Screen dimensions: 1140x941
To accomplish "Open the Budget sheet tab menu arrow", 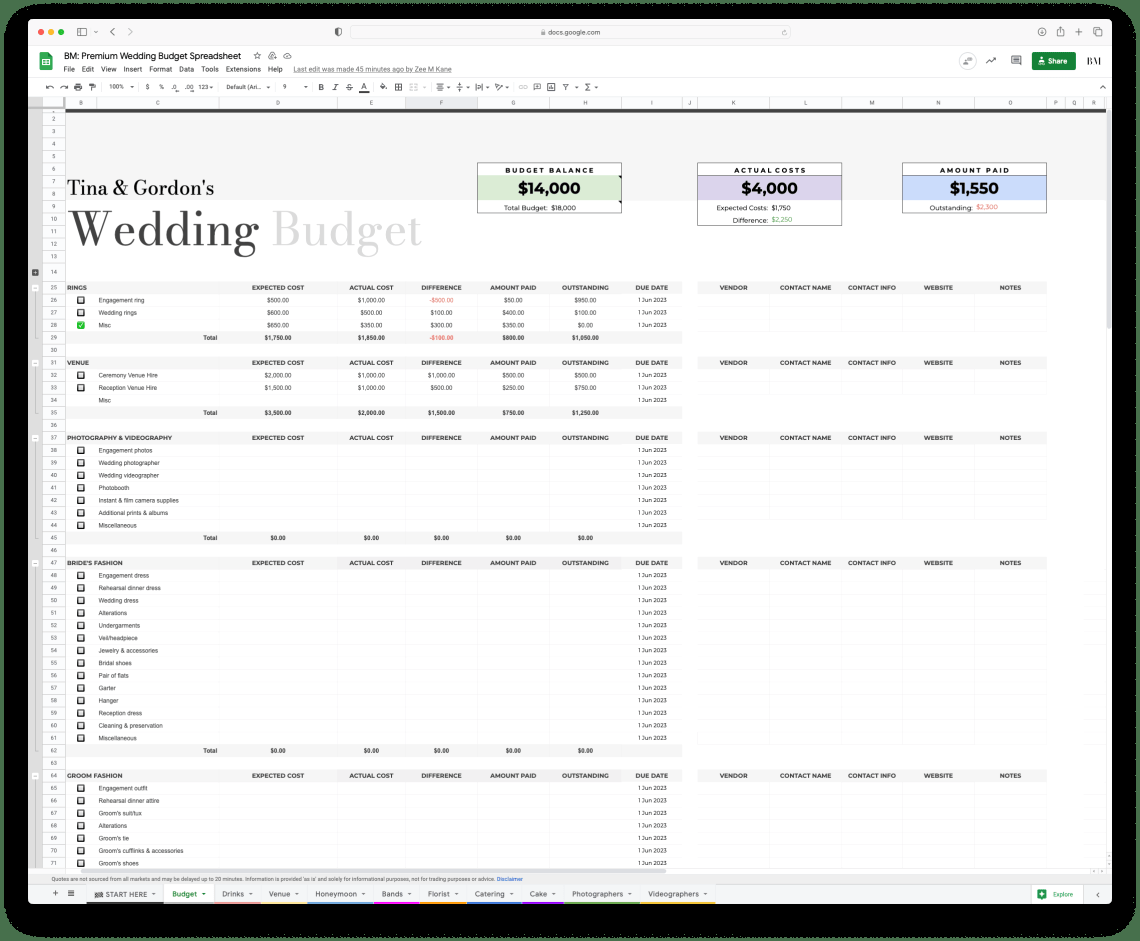I will pyautogui.click(x=203, y=894).
